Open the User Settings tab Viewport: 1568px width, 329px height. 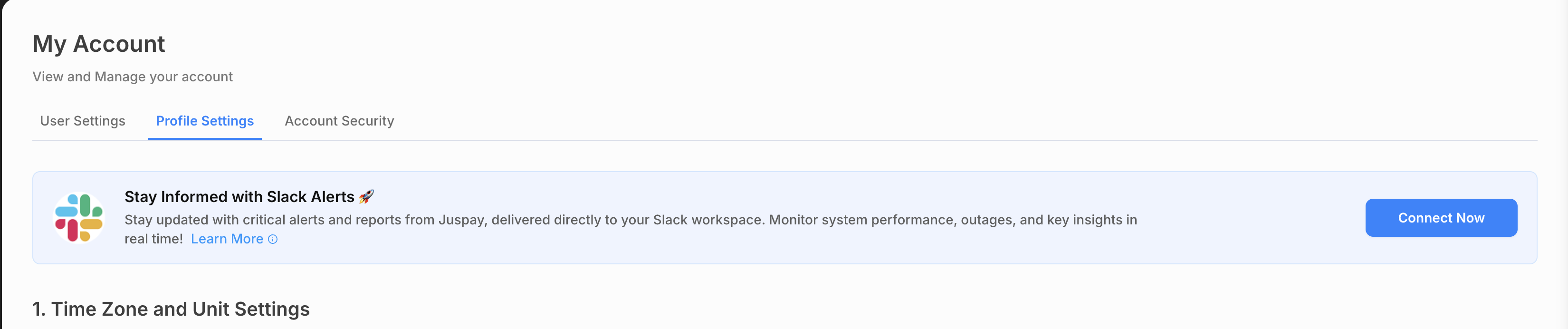82,121
